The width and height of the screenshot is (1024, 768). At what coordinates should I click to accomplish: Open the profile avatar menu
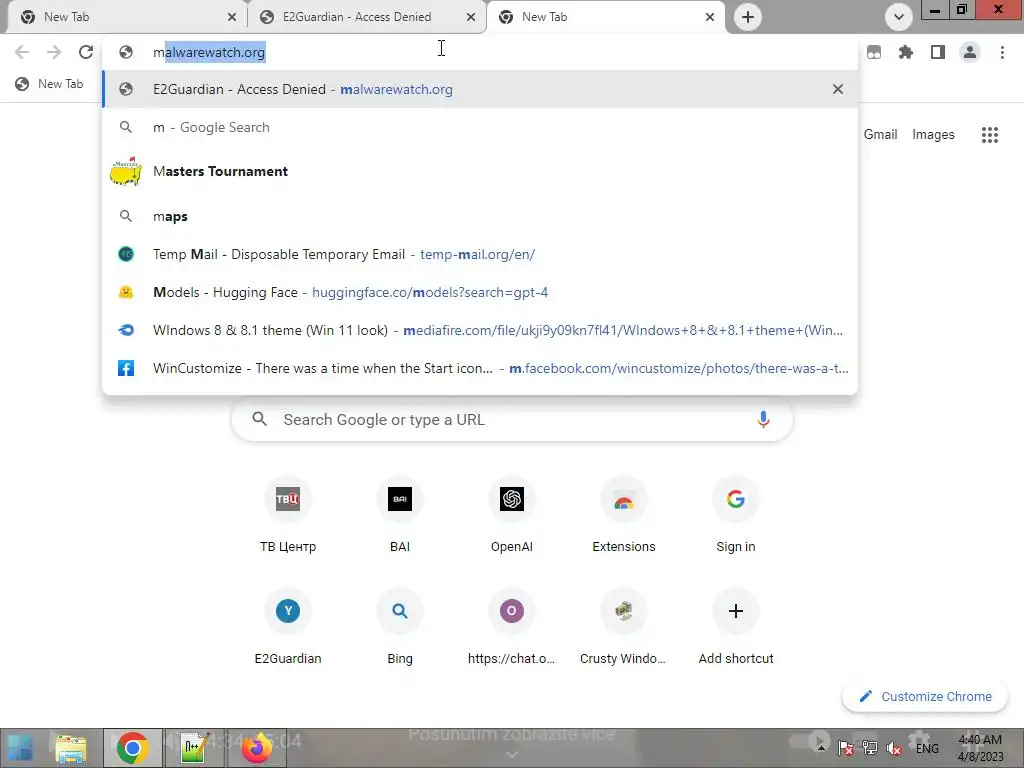point(970,52)
